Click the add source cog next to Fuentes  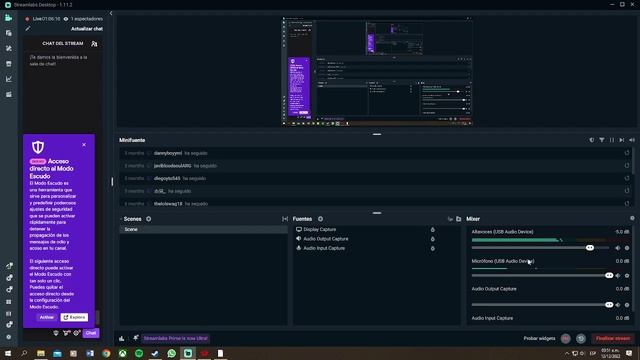pos(320,219)
